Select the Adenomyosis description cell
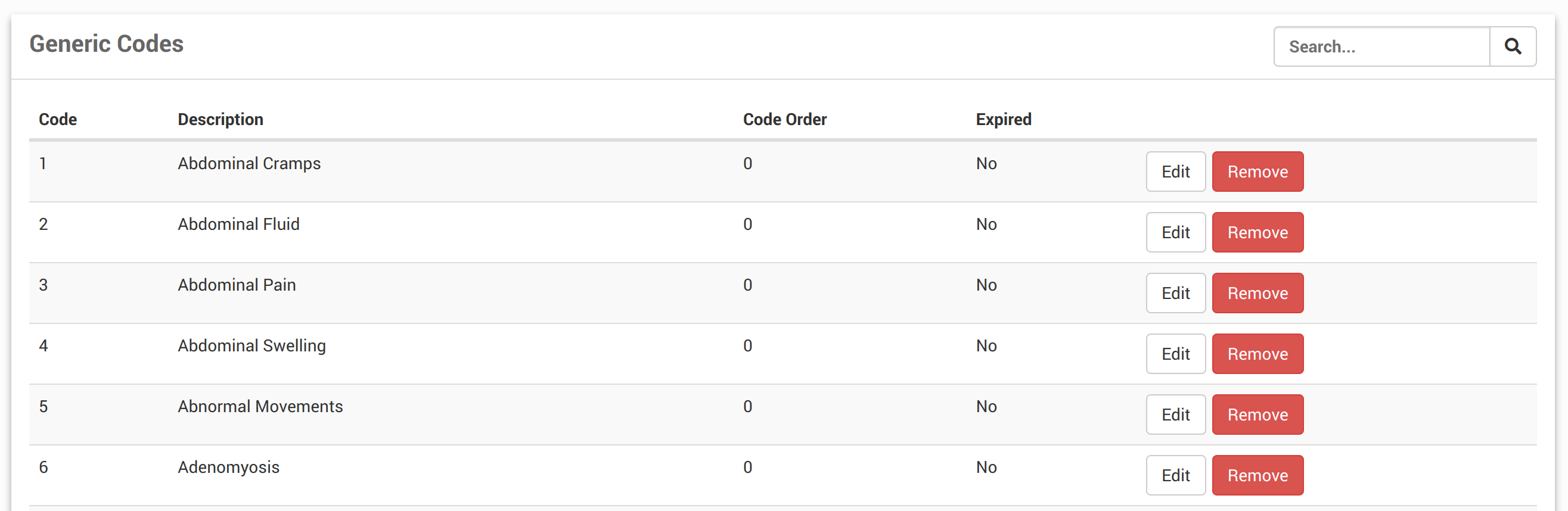 click(228, 467)
